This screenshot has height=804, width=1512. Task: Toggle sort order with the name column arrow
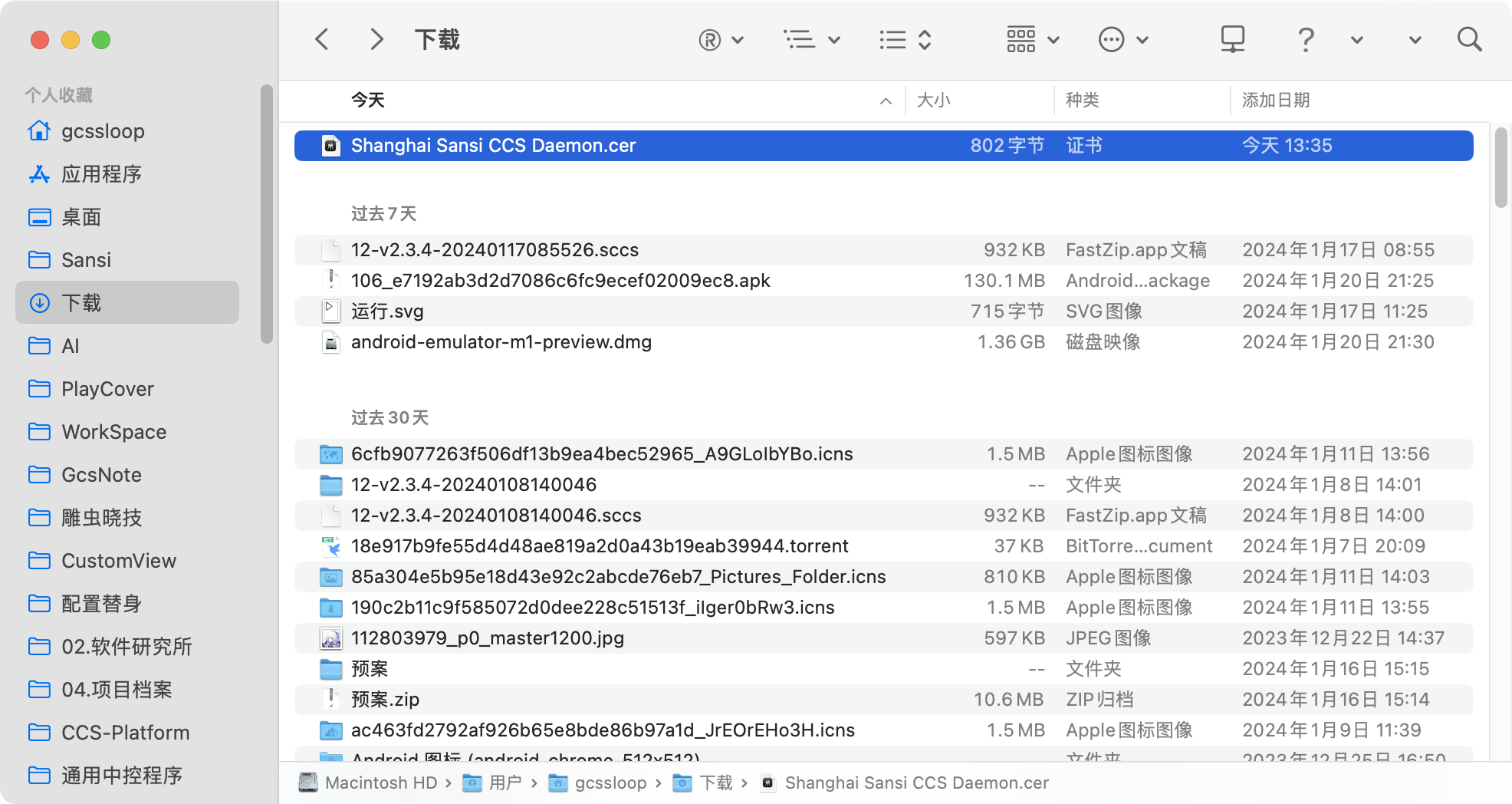click(886, 101)
